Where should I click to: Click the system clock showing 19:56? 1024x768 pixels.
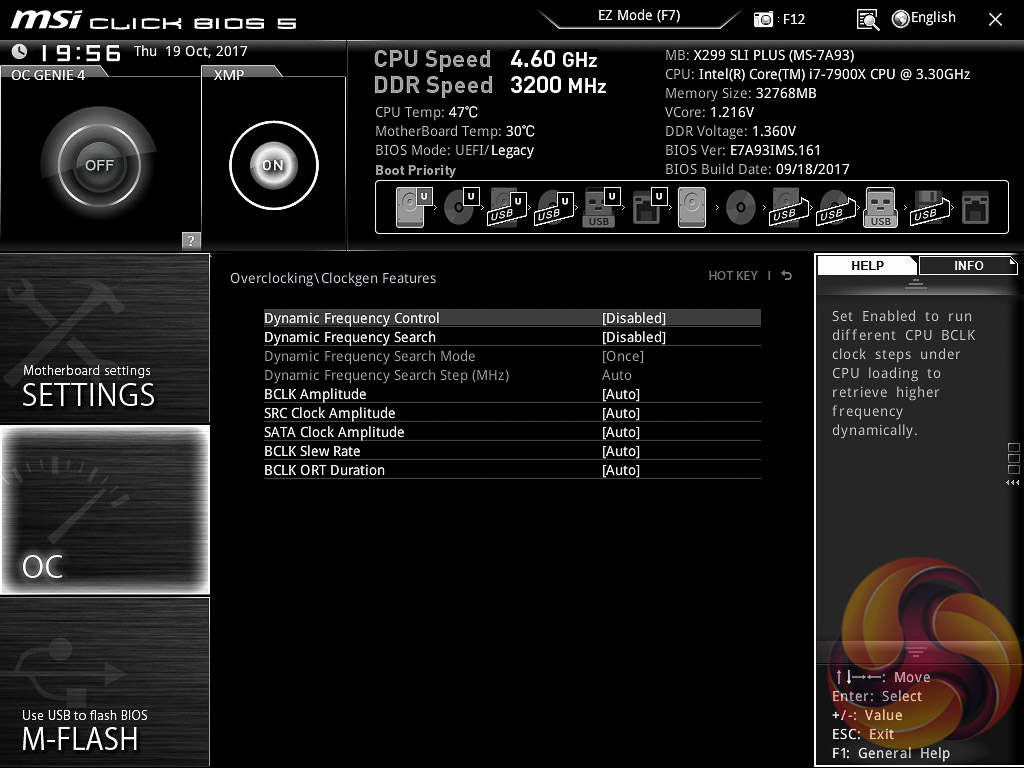point(81,53)
